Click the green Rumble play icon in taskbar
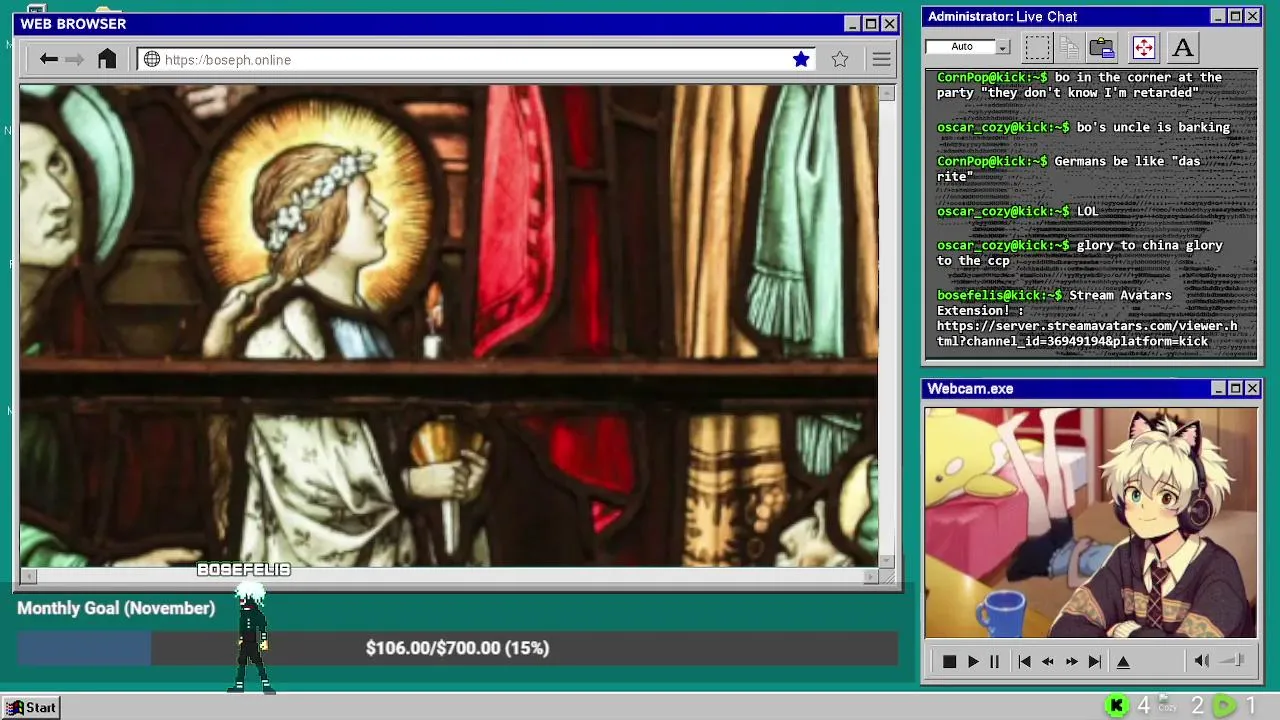1280x720 pixels. pyautogui.click(x=1224, y=706)
